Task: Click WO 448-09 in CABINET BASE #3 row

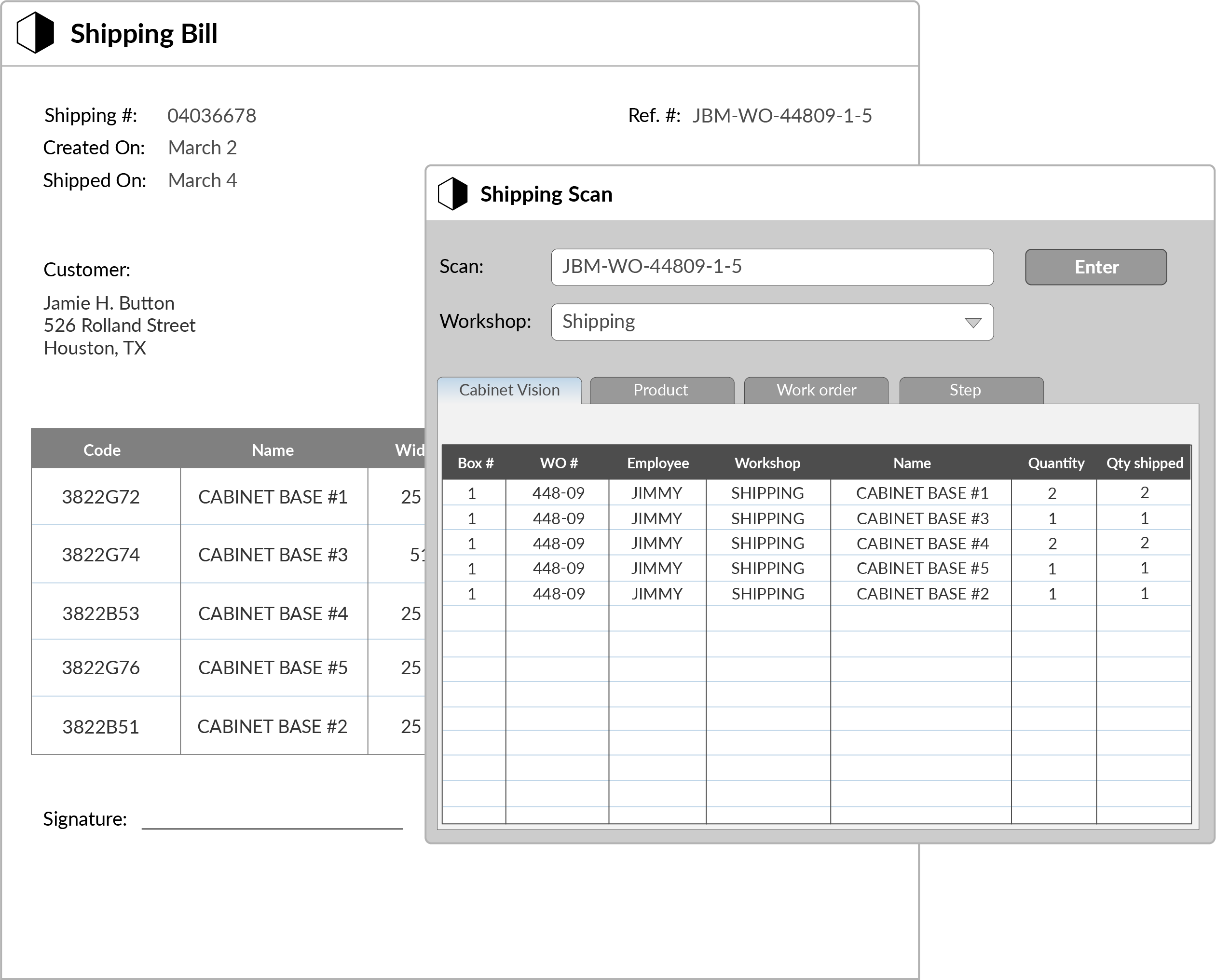Action: 559,518
